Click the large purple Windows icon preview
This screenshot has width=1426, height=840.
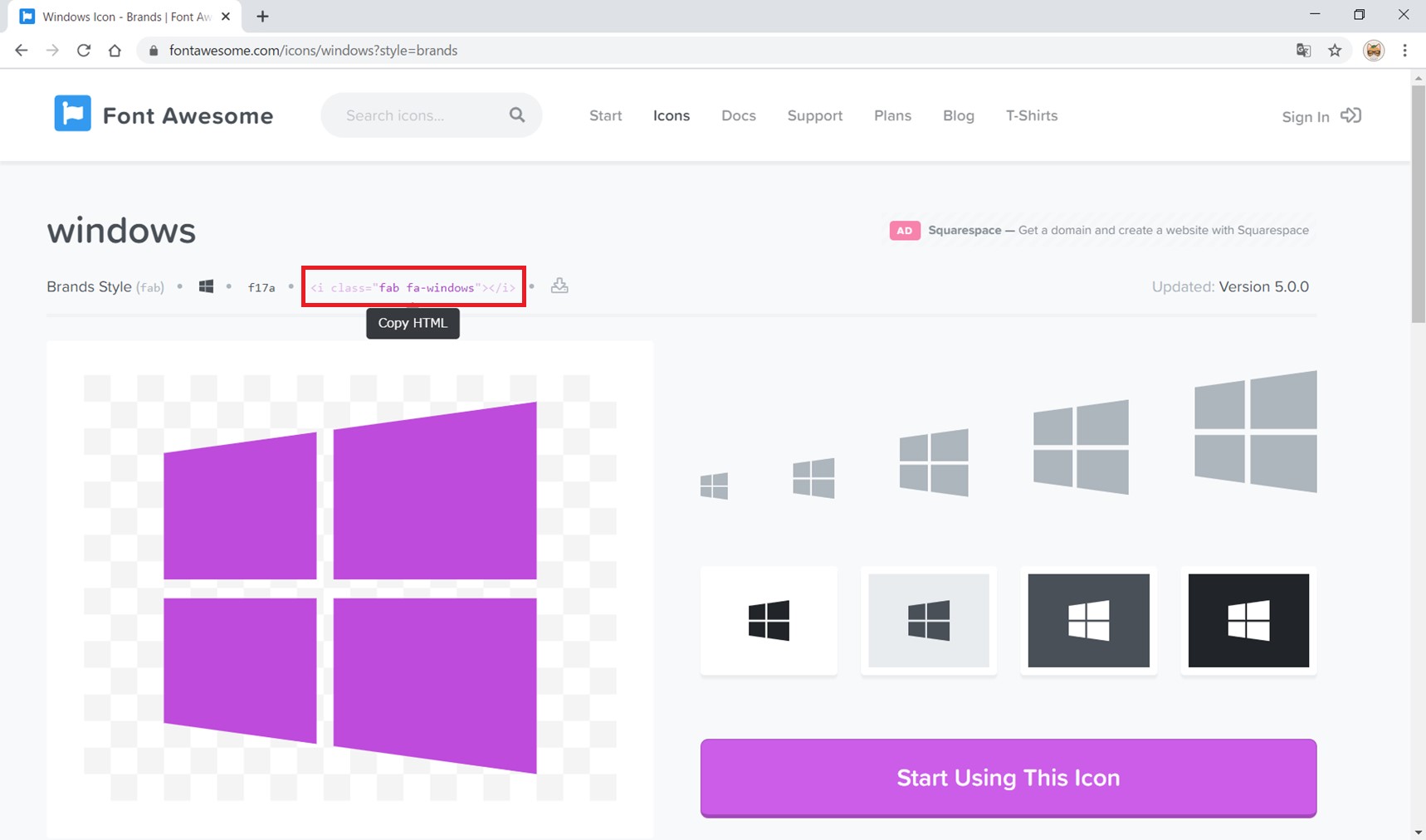tap(349, 588)
